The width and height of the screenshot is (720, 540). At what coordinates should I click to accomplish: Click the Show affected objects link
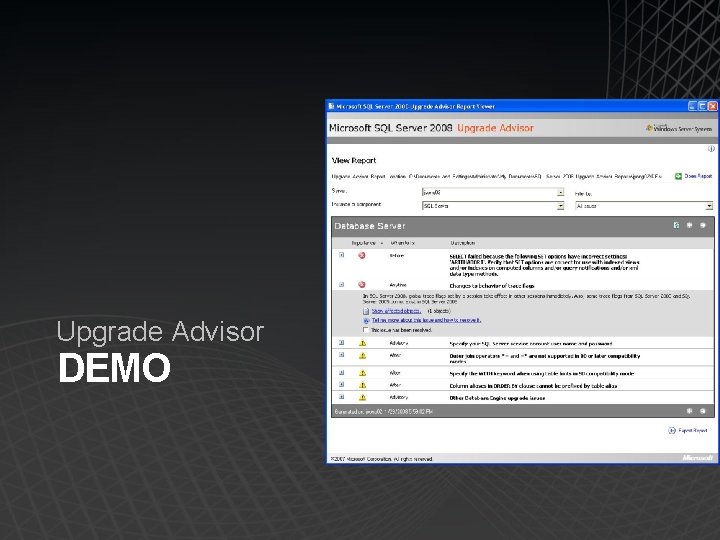pyautogui.click(x=396, y=311)
